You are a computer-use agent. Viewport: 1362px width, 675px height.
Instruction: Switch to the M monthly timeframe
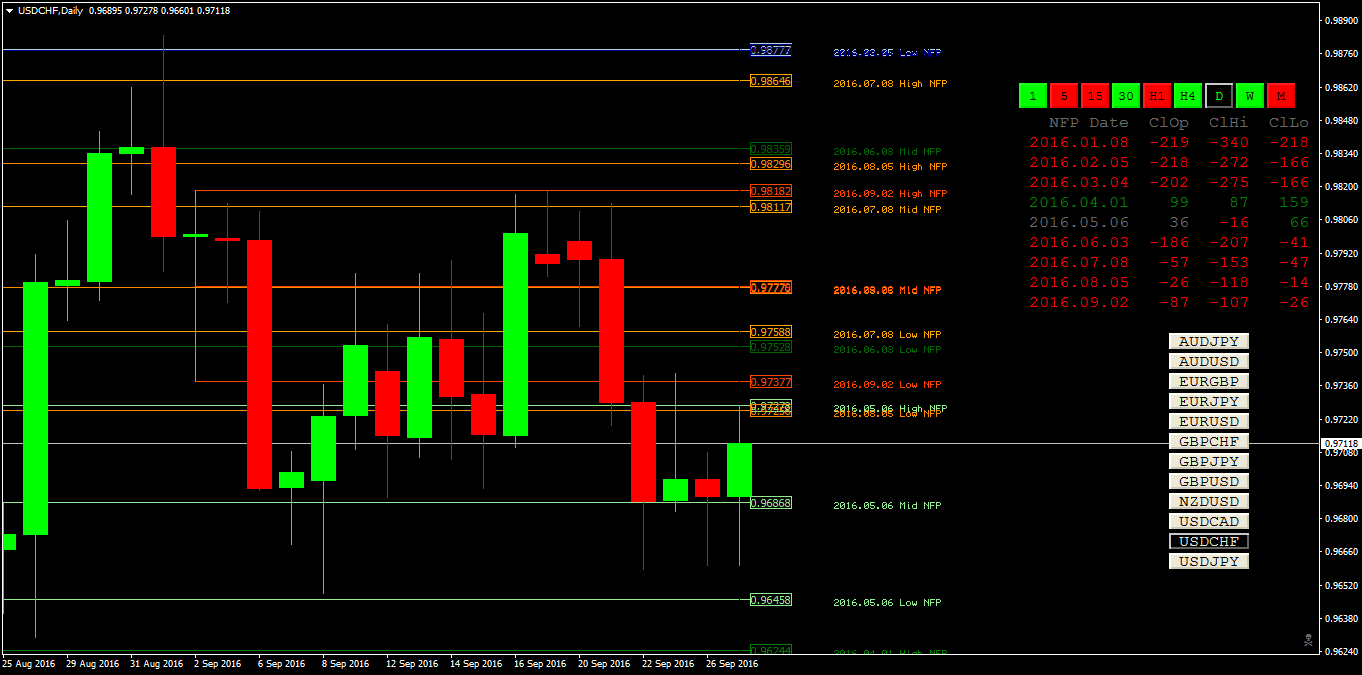pyautogui.click(x=1281, y=95)
